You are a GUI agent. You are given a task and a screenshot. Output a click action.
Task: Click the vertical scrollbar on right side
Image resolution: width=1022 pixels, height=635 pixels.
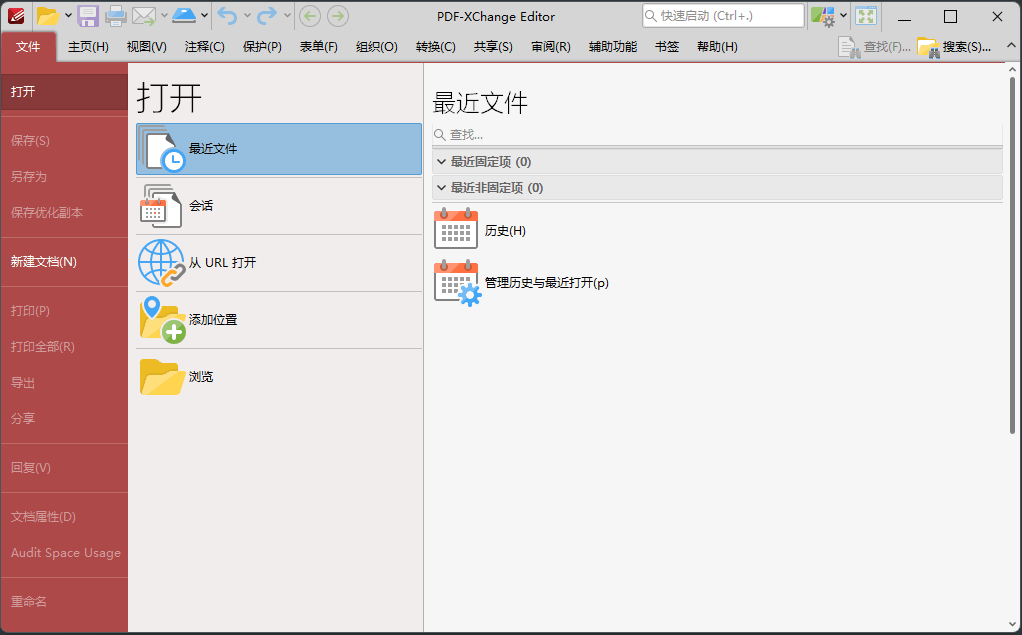tap(1012, 260)
